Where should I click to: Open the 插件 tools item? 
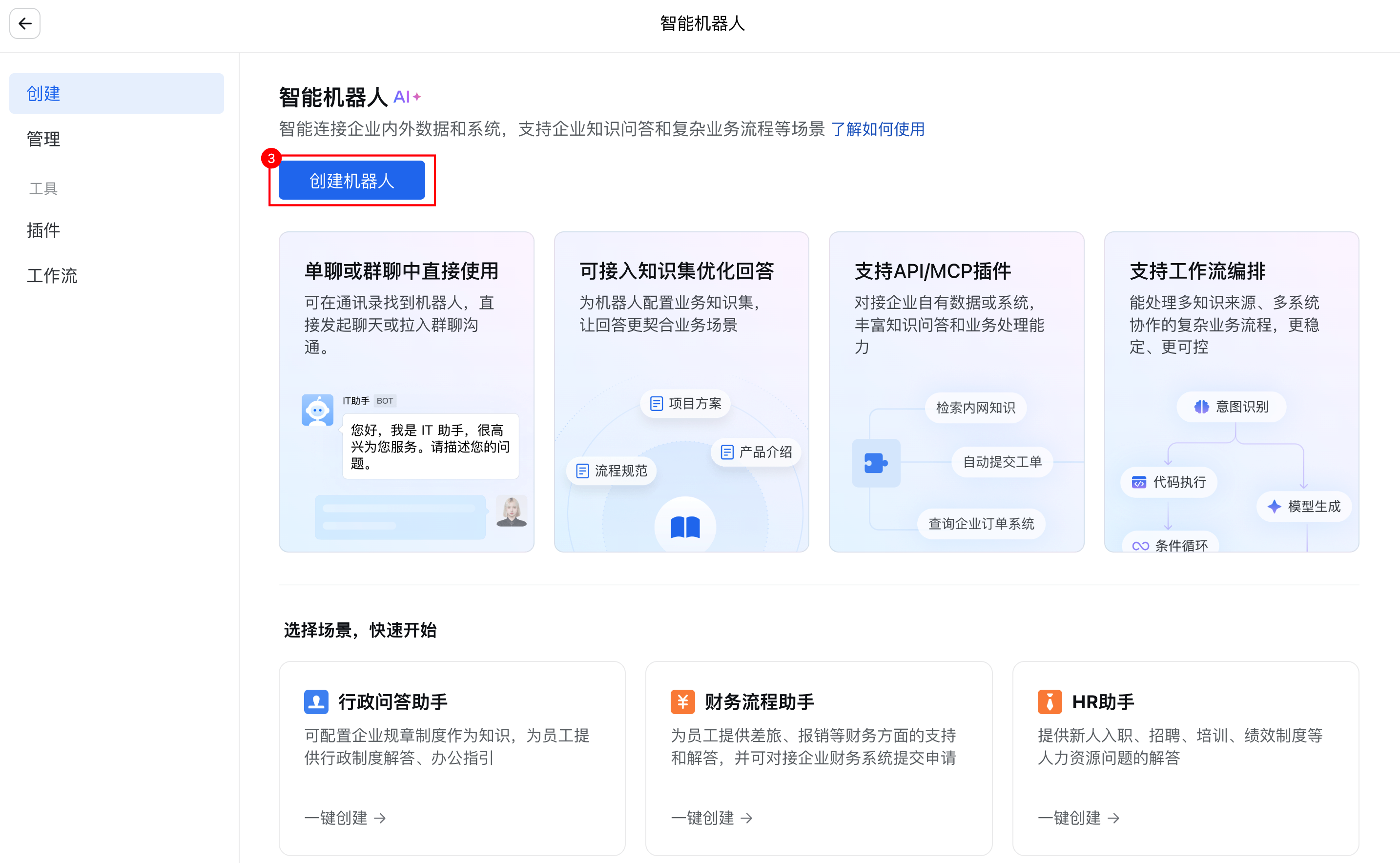point(43,230)
